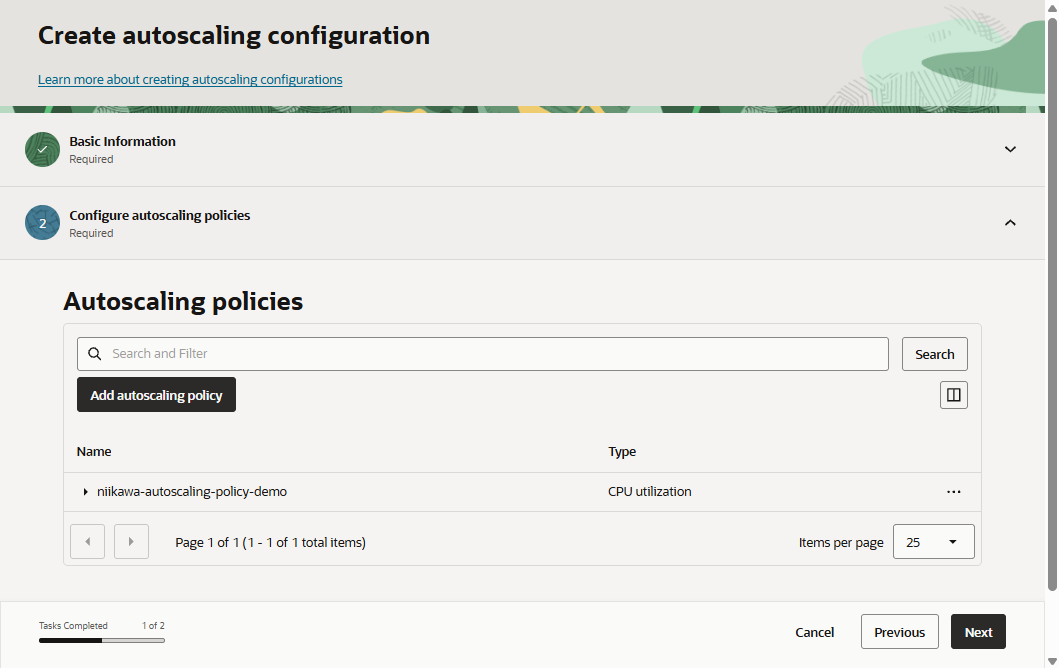Open the column settings icon

[953, 395]
